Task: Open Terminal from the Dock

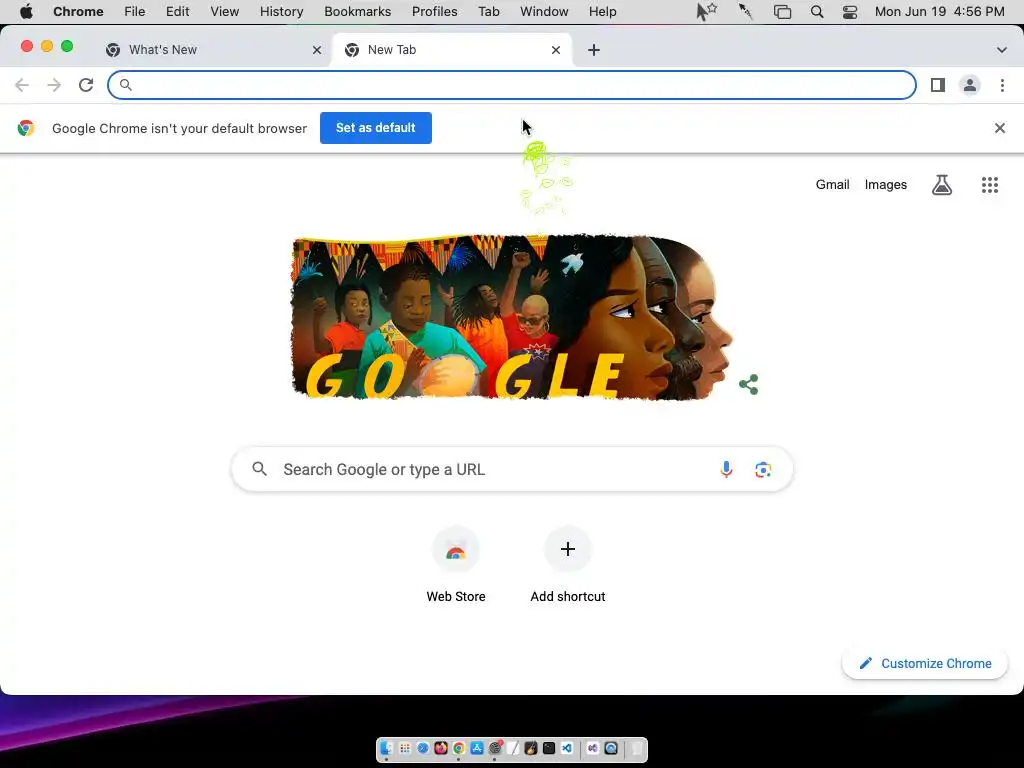Action: [x=549, y=748]
